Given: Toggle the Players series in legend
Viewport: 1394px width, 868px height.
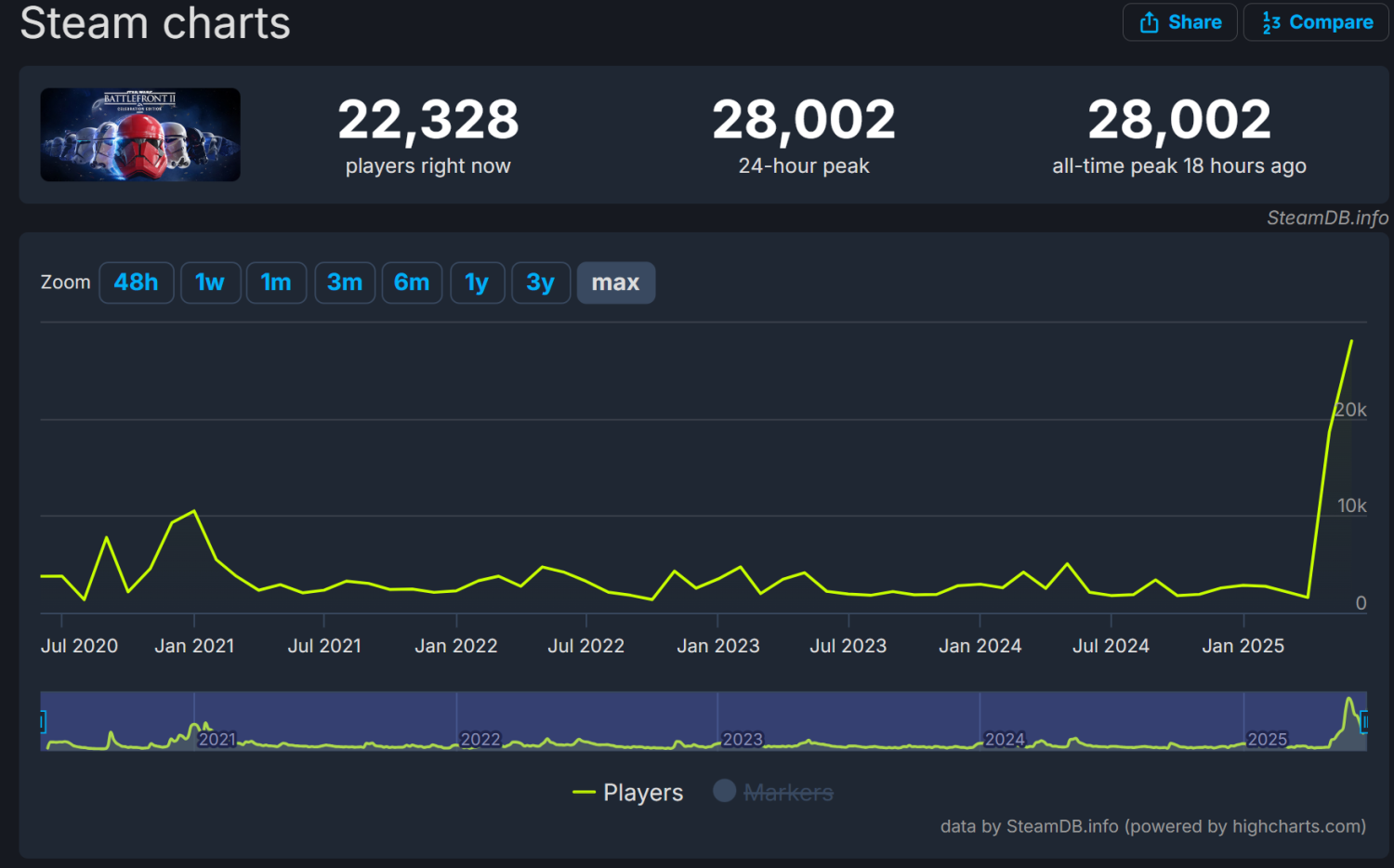Looking at the screenshot, I should tap(628, 793).
